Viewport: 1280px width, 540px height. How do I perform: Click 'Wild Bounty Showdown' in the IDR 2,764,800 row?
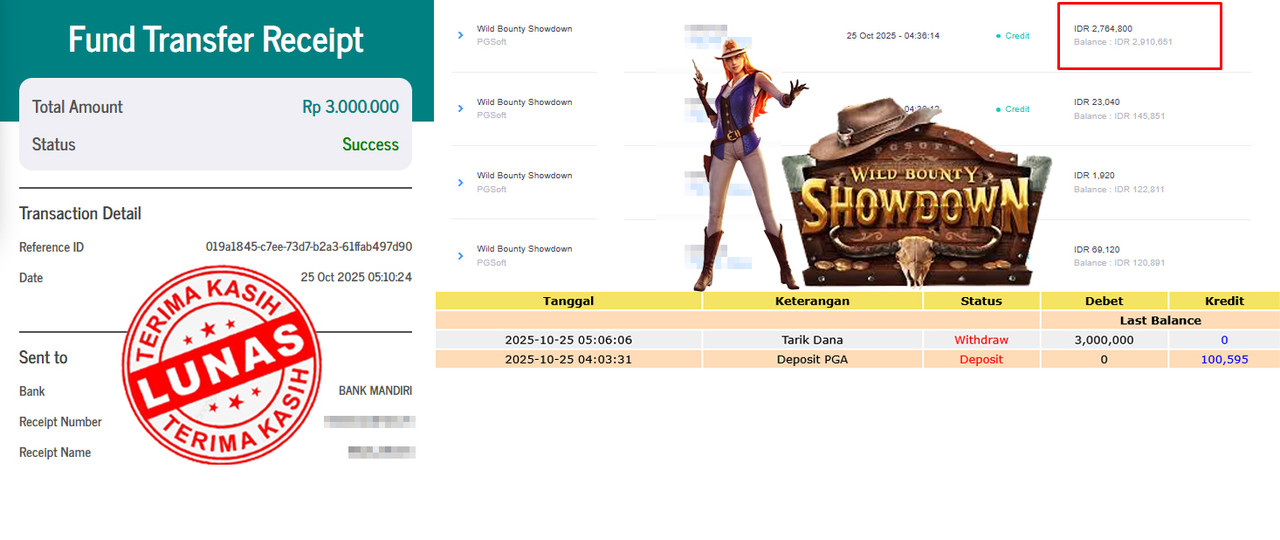(524, 29)
